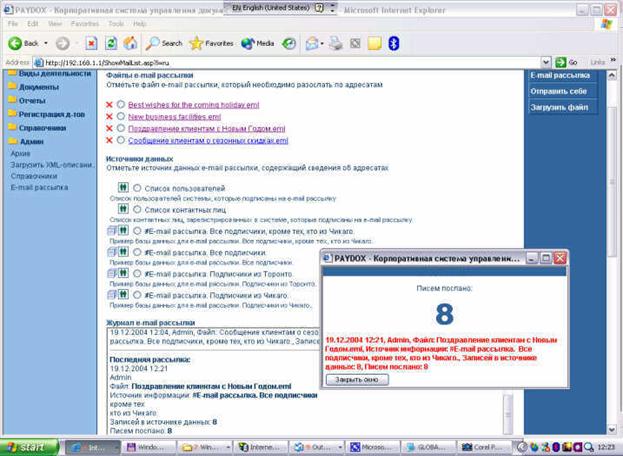Click the page vertical scrollbar down arrow

[x=612, y=429]
